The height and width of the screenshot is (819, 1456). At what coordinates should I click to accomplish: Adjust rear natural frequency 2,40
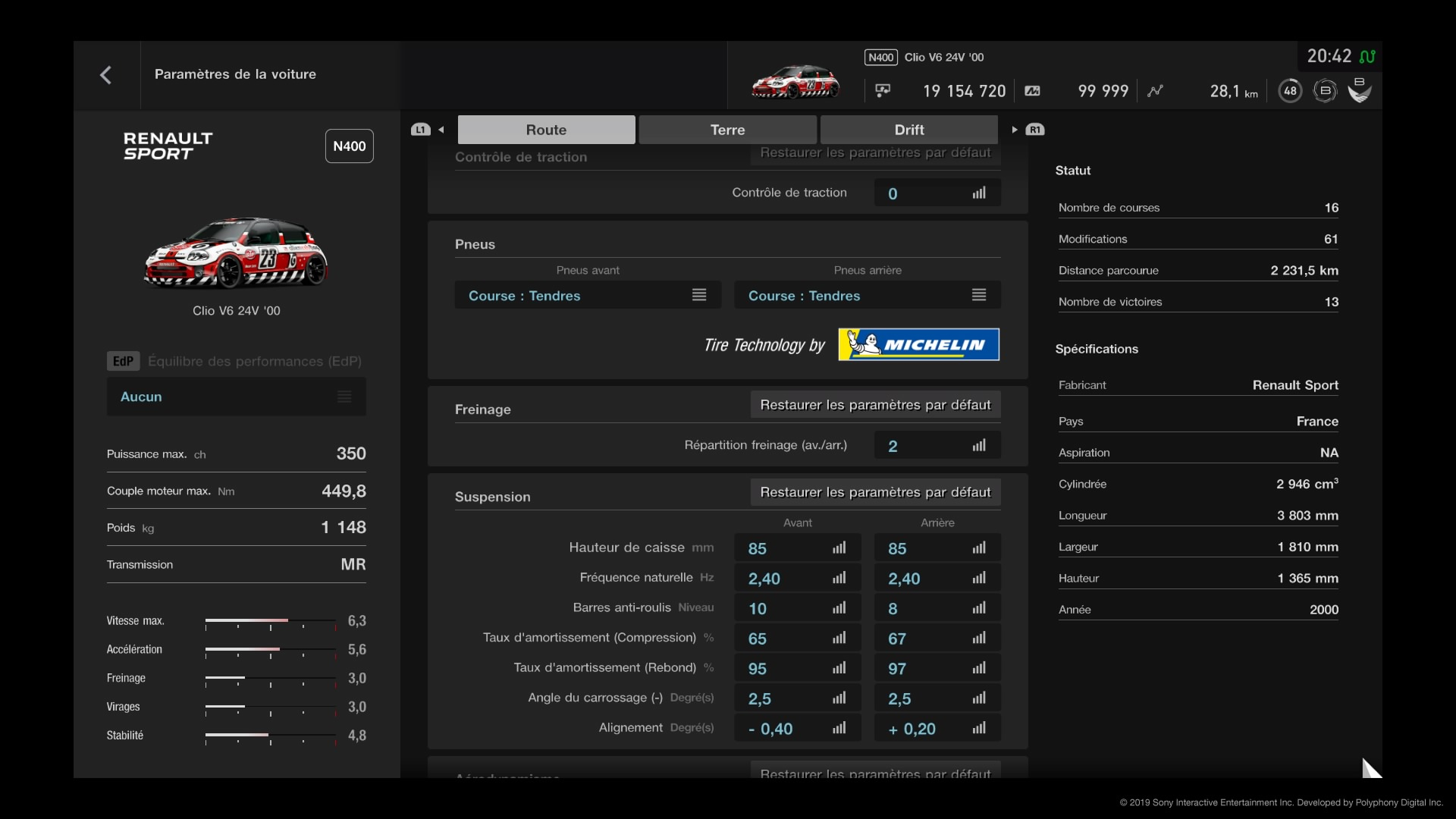[x=937, y=579]
